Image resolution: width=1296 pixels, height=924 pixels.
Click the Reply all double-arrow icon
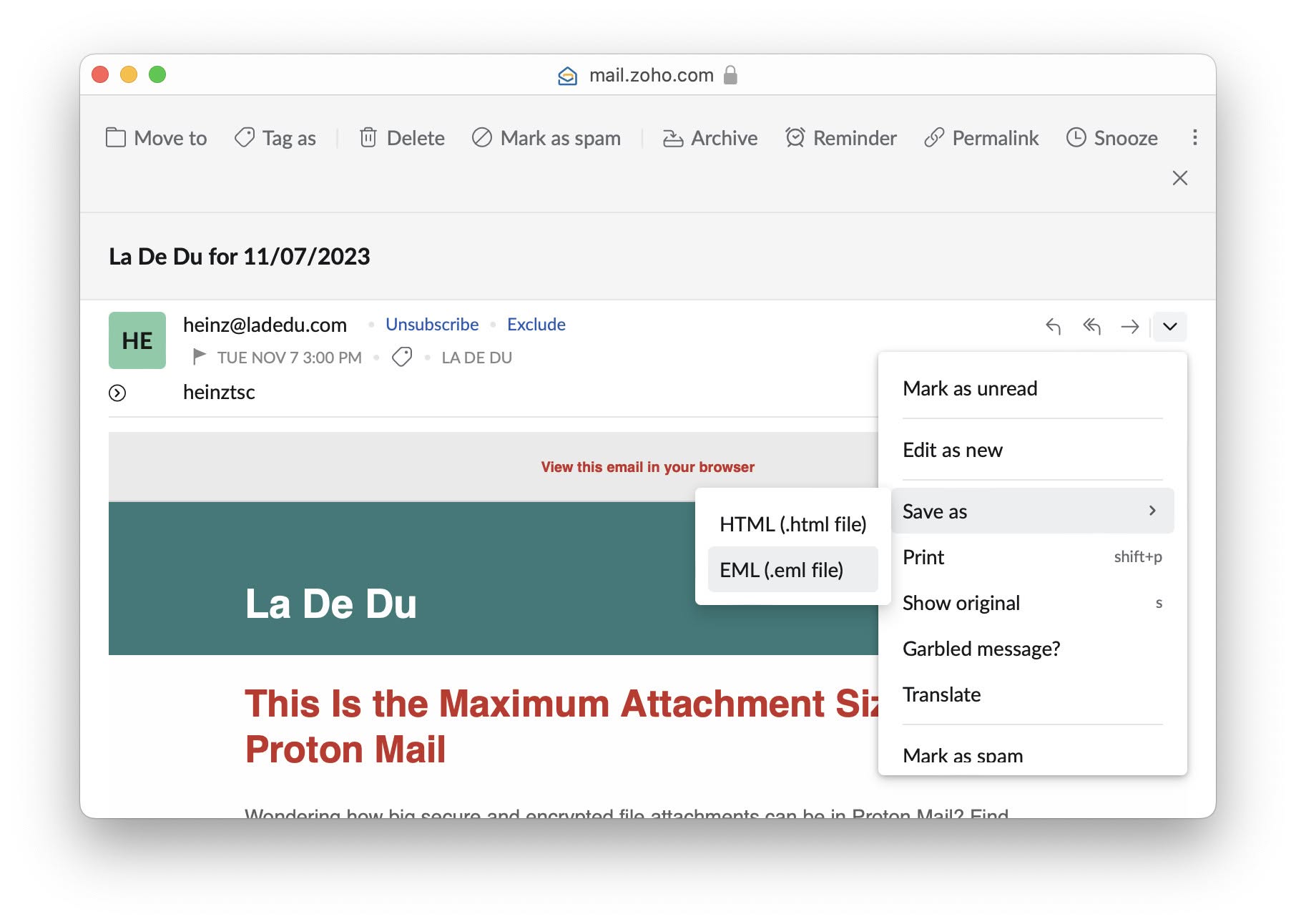tap(1091, 327)
